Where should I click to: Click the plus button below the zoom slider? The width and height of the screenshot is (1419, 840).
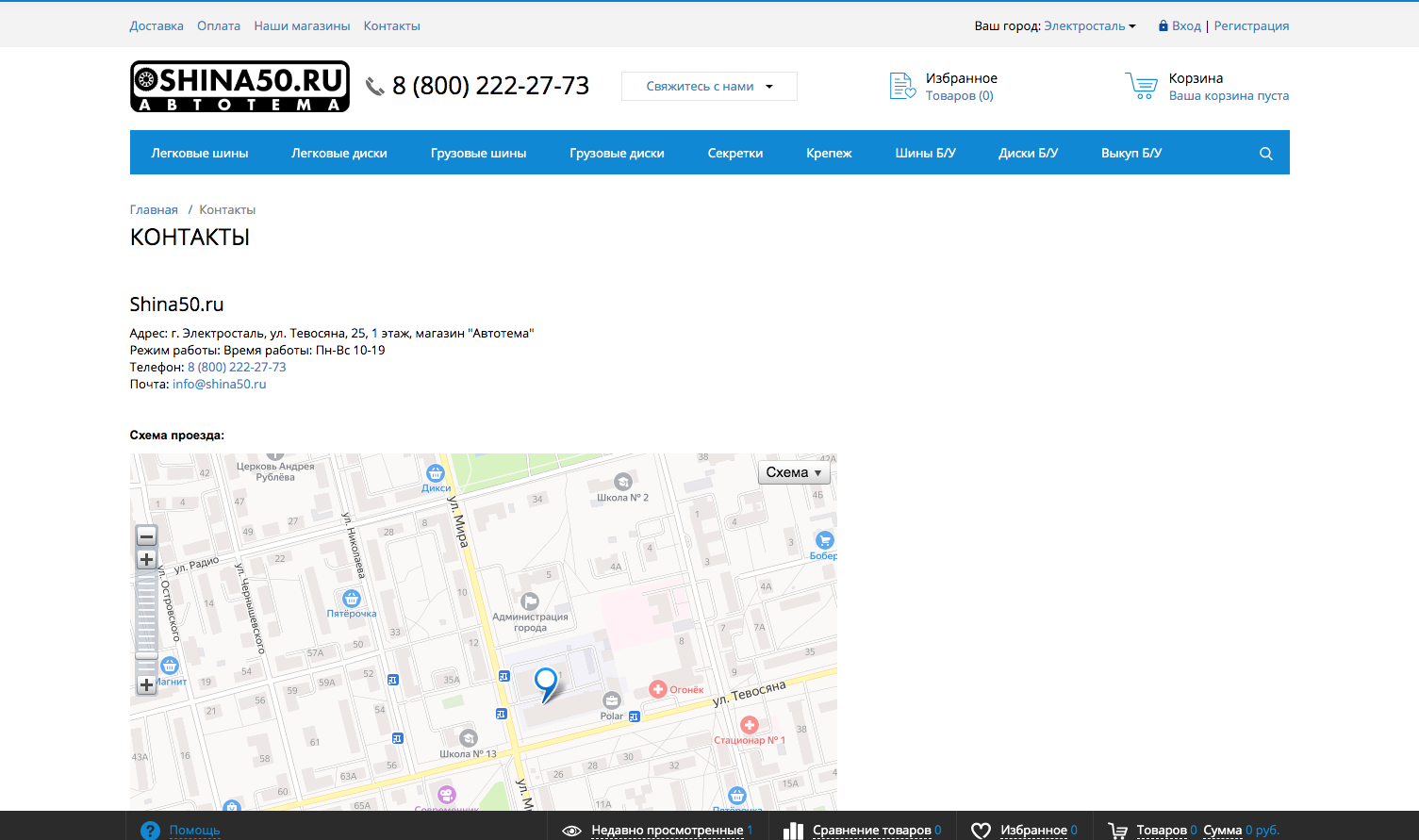(146, 685)
